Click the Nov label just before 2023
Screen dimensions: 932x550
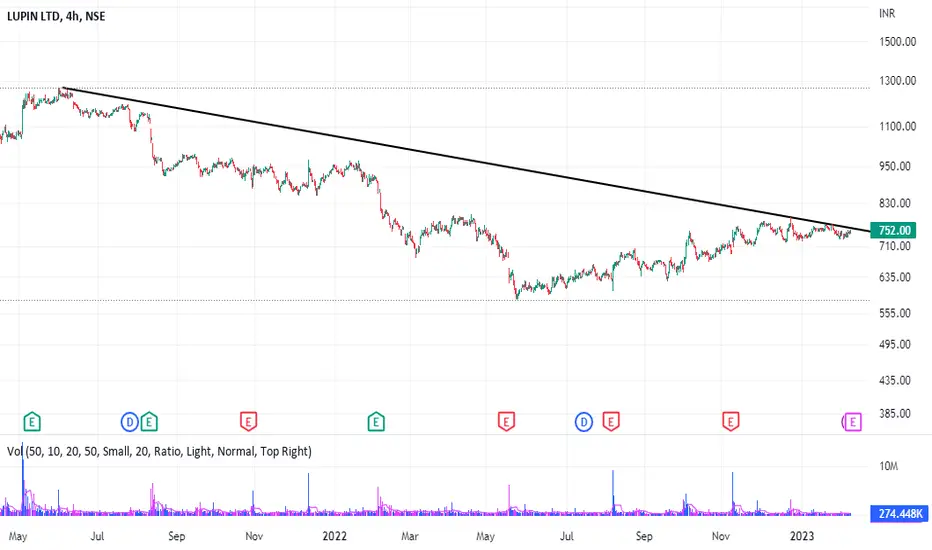720,536
